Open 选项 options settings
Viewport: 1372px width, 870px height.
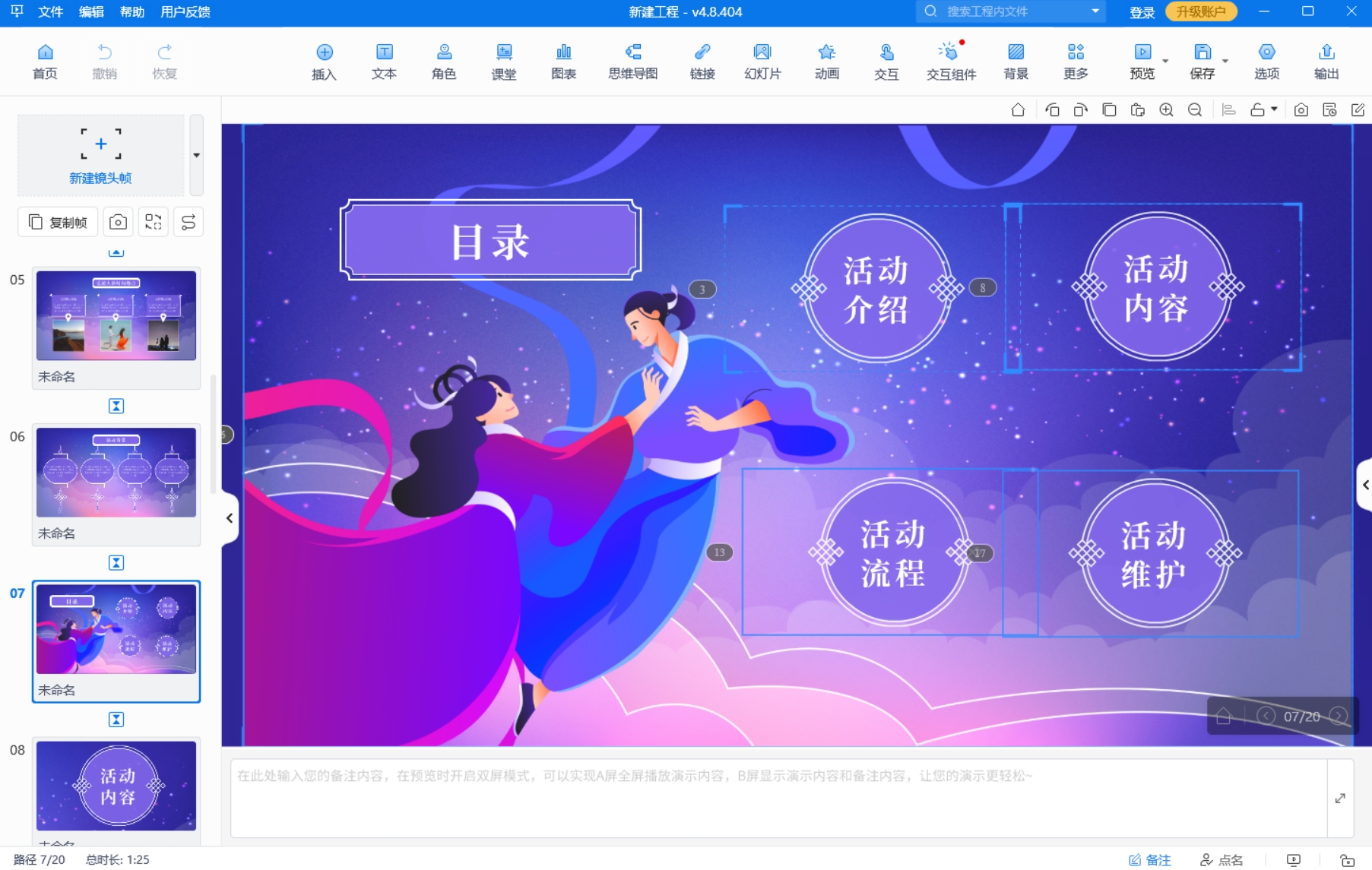coord(1266,61)
